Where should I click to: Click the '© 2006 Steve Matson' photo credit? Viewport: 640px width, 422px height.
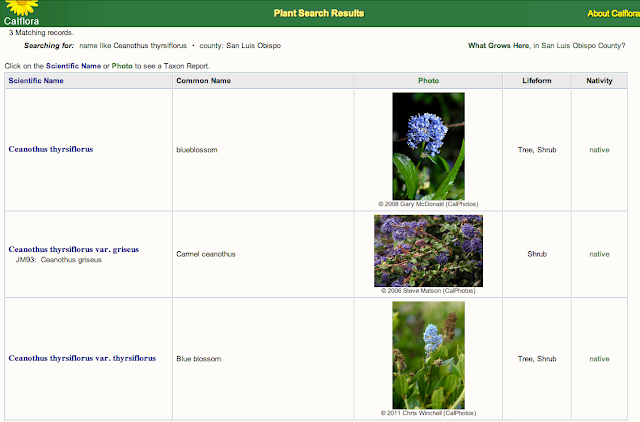coord(428,291)
